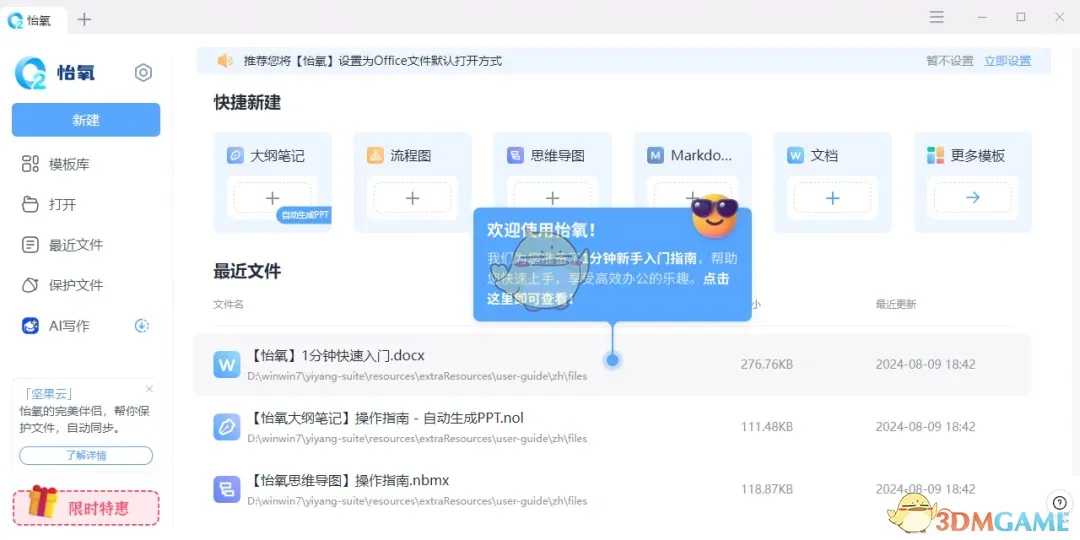Click the 新建 button in sidebar
The height and width of the screenshot is (540, 1080).
pyautogui.click(x=86, y=120)
